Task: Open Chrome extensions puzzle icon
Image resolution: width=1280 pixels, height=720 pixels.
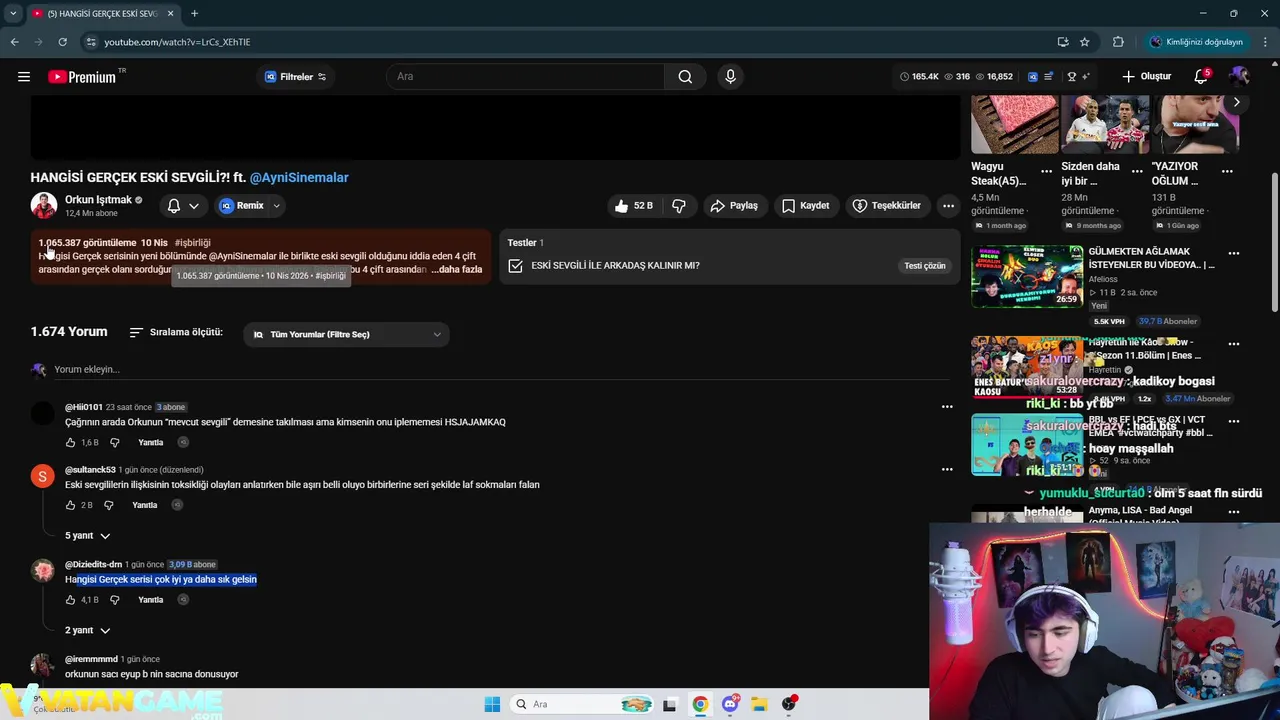Action: [1118, 42]
